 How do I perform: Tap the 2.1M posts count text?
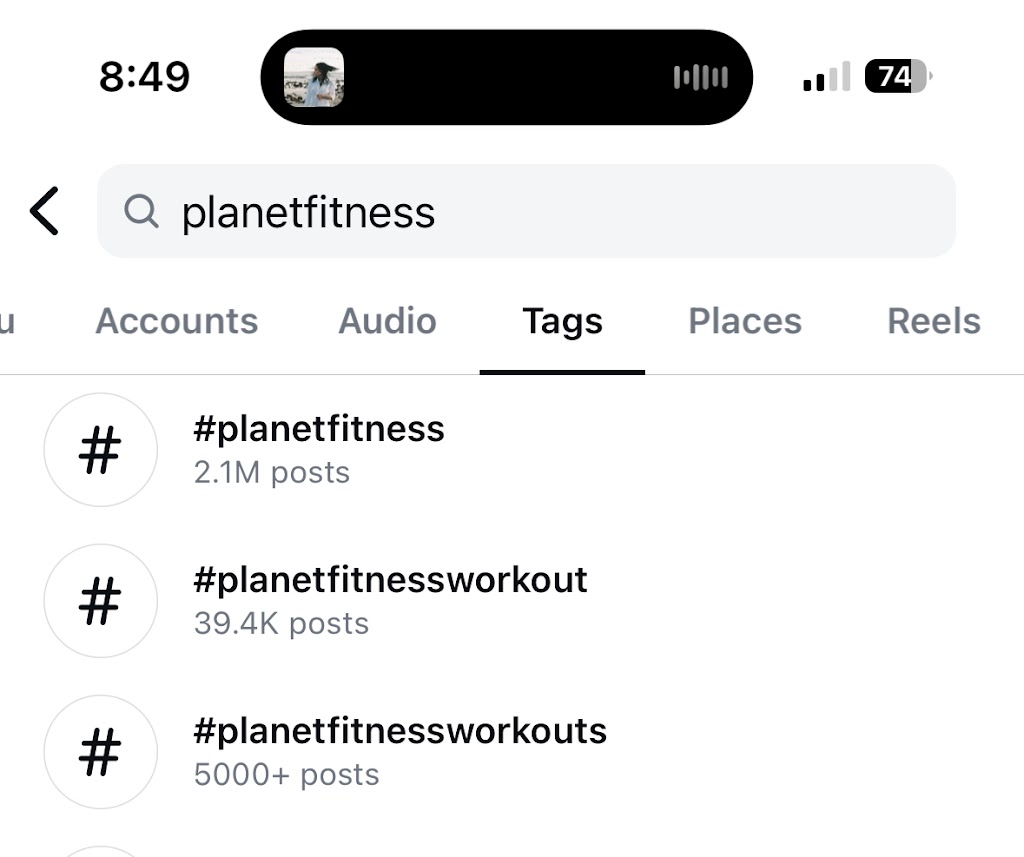(x=272, y=472)
